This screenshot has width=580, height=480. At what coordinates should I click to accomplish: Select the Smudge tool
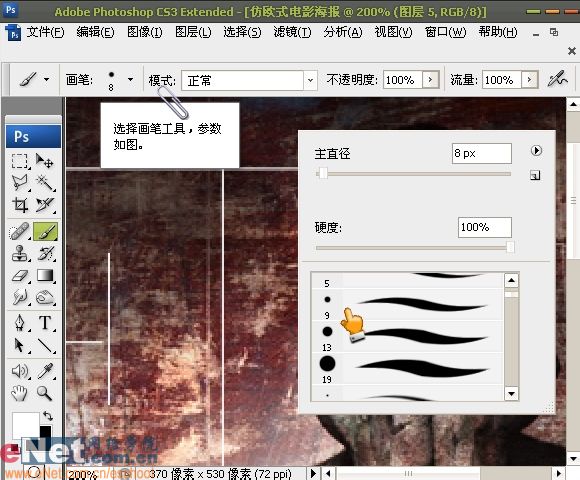click(x=20, y=297)
